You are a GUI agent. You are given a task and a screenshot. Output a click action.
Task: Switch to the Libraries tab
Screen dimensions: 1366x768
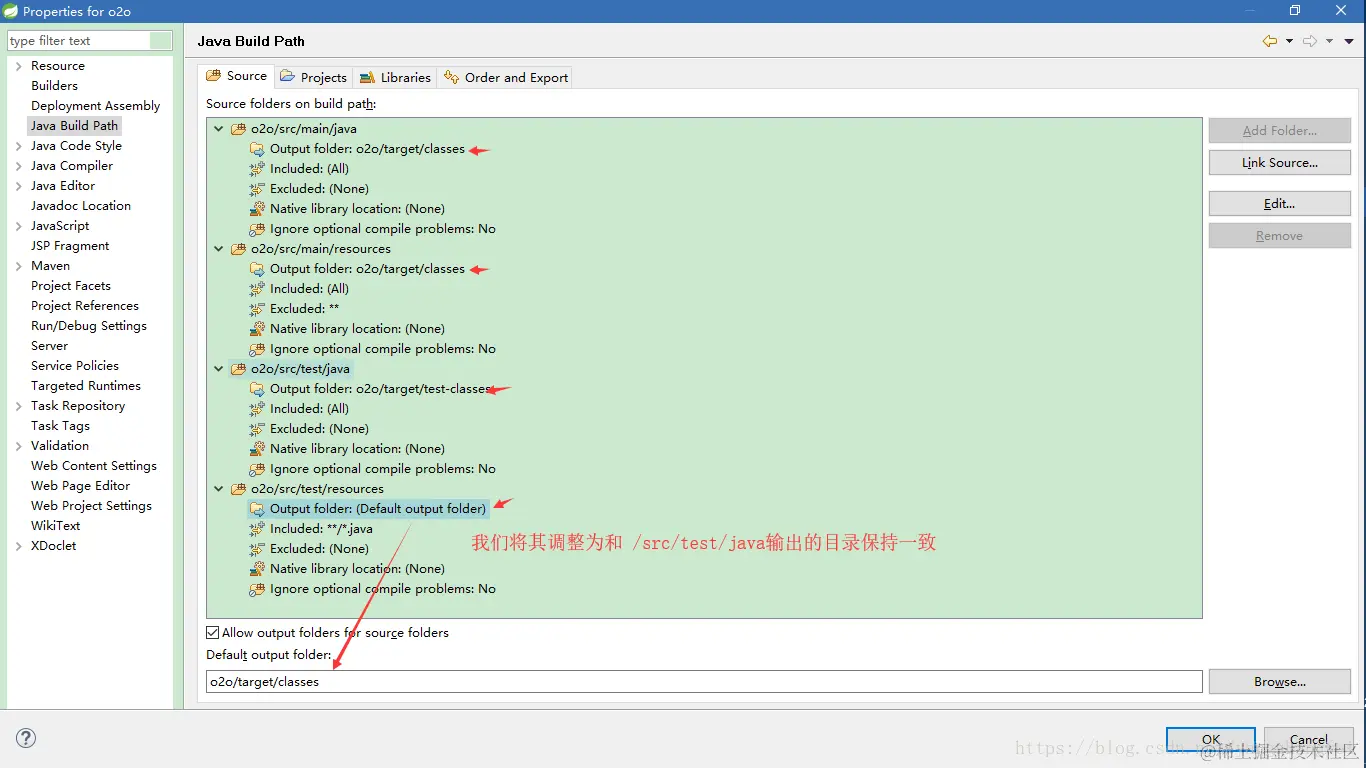point(394,77)
